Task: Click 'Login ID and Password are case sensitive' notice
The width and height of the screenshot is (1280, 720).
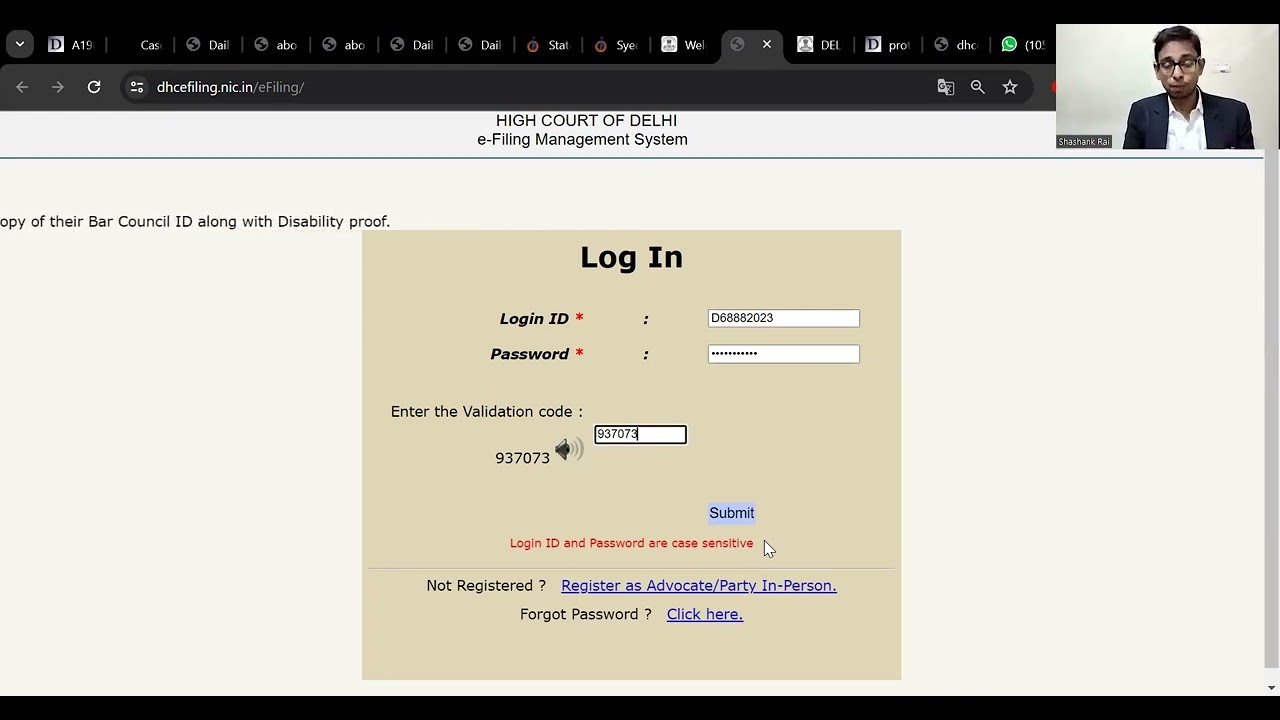Action: click(x=631, y=543)
